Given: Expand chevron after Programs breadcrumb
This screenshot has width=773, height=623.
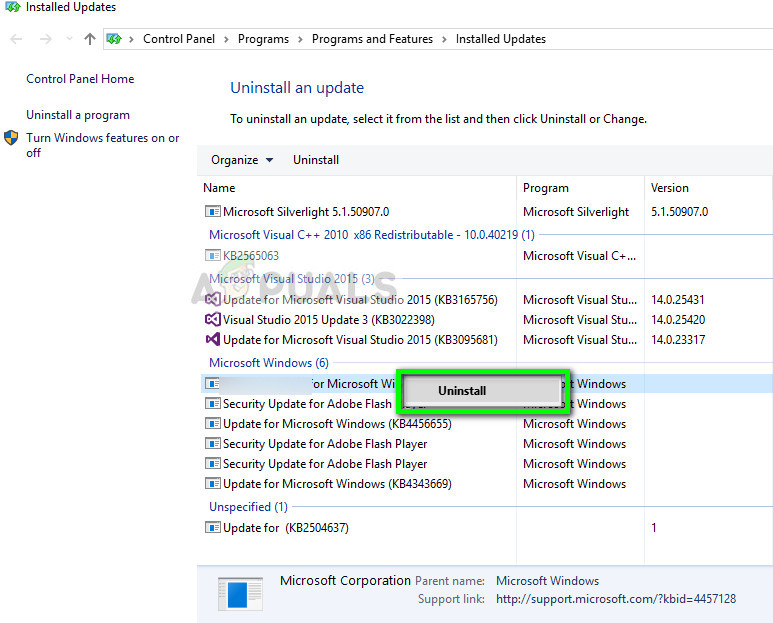Looking at the screenshot, I should [300, 39].
